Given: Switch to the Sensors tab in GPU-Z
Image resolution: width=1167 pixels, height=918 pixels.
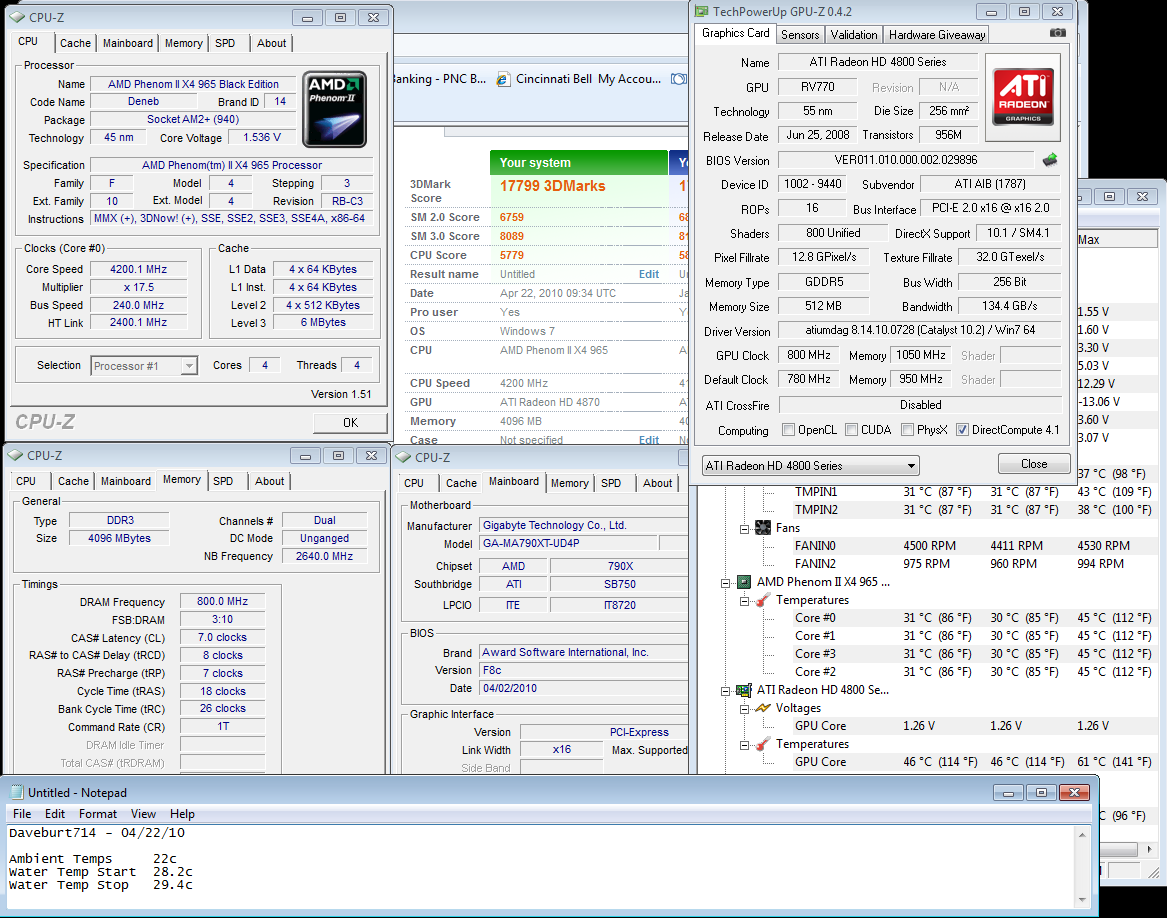Looking at the screenshot, I should click(x=800, y=34).
